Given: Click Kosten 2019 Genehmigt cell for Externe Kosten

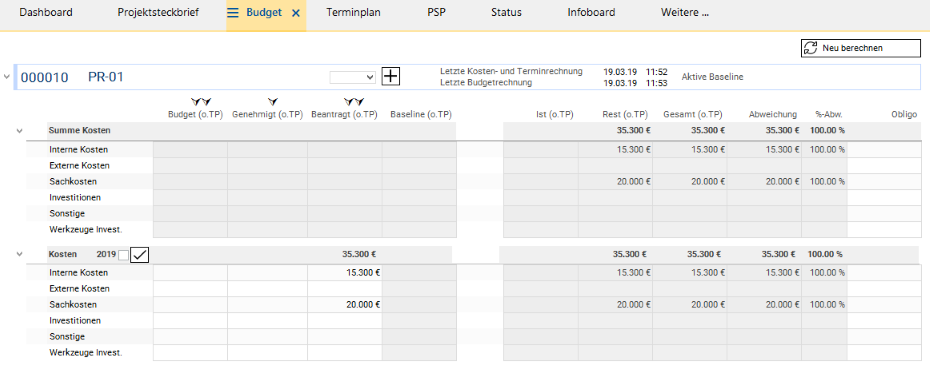Looking at the screenshot, I should click(267, 289).
